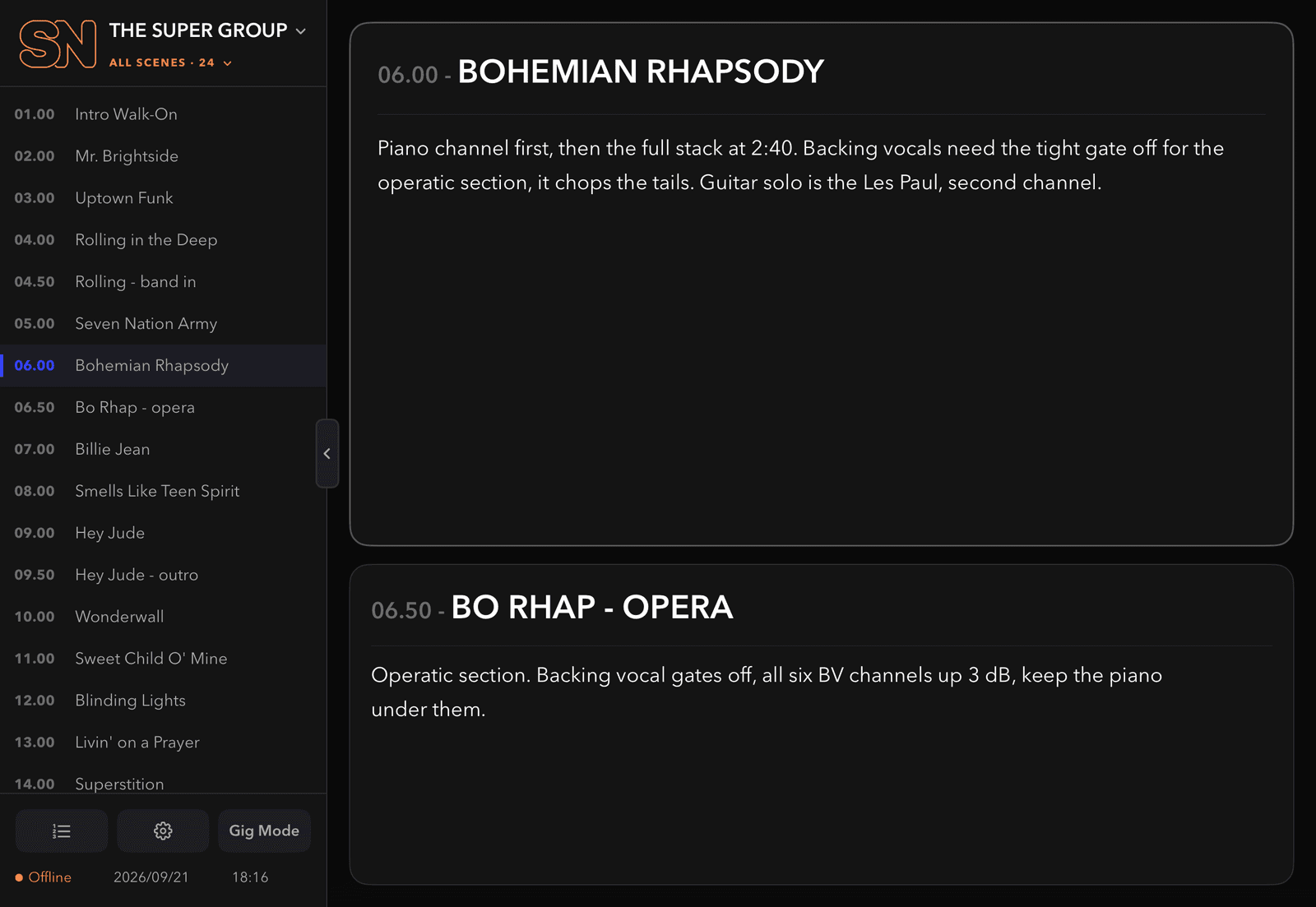Screen dimensions: 1316x907
Task: Enable Gig Mode
Action: click(x=264, y=831)
